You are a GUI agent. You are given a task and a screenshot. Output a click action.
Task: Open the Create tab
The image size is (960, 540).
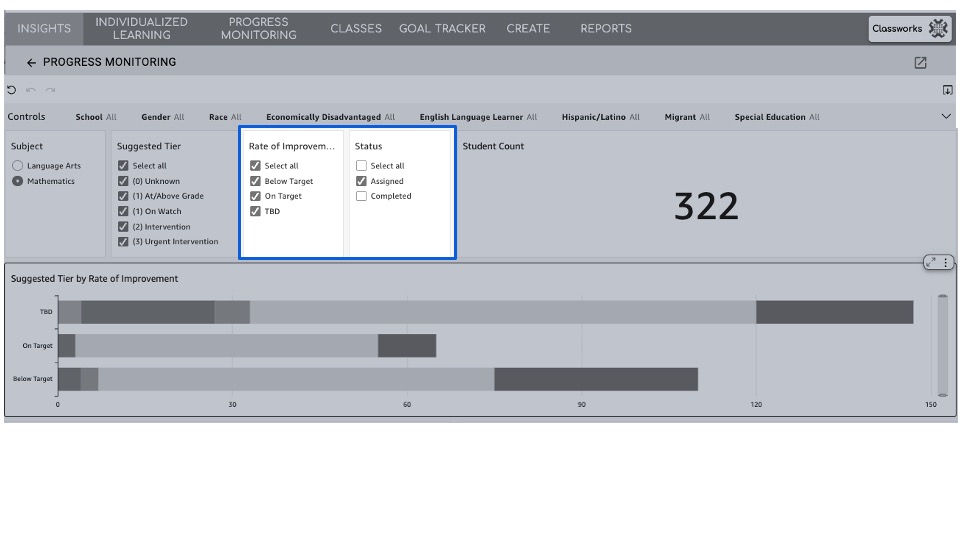point(528,28)
